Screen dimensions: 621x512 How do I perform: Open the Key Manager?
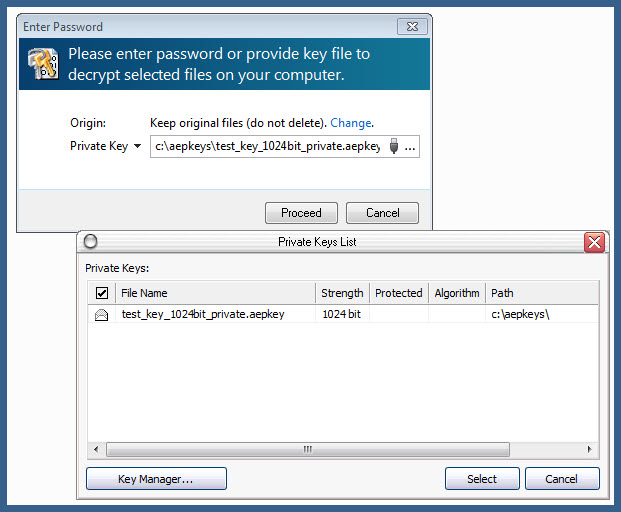[x=156, y=479]
